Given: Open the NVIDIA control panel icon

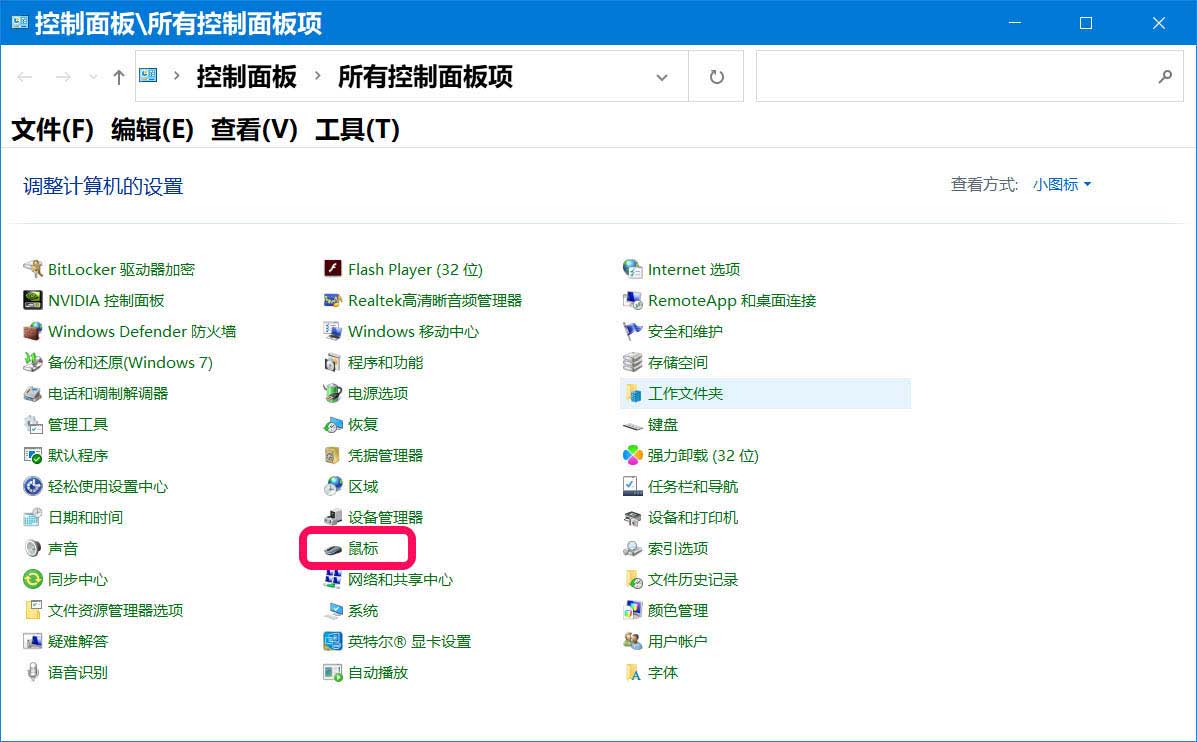Looking at the screenshot, I should click(x=33, y=300).
